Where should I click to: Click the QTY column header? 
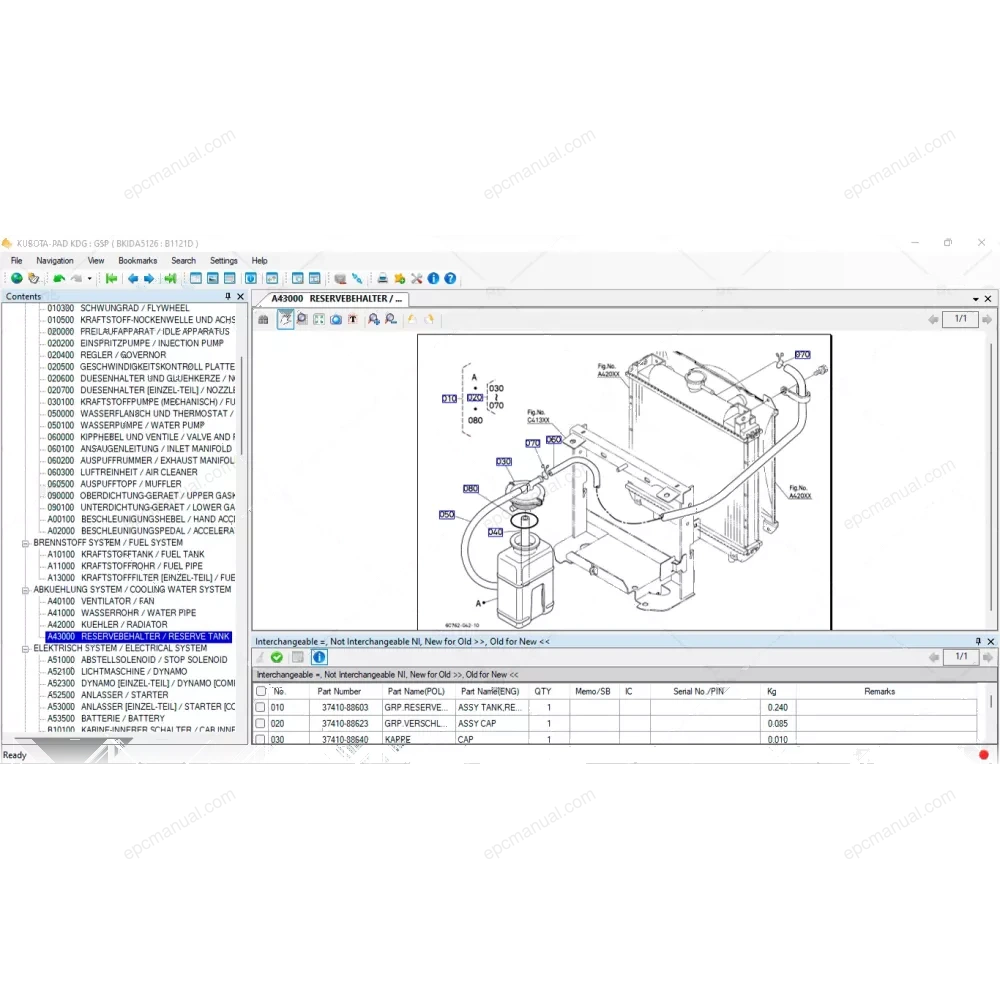coord(543,691)
